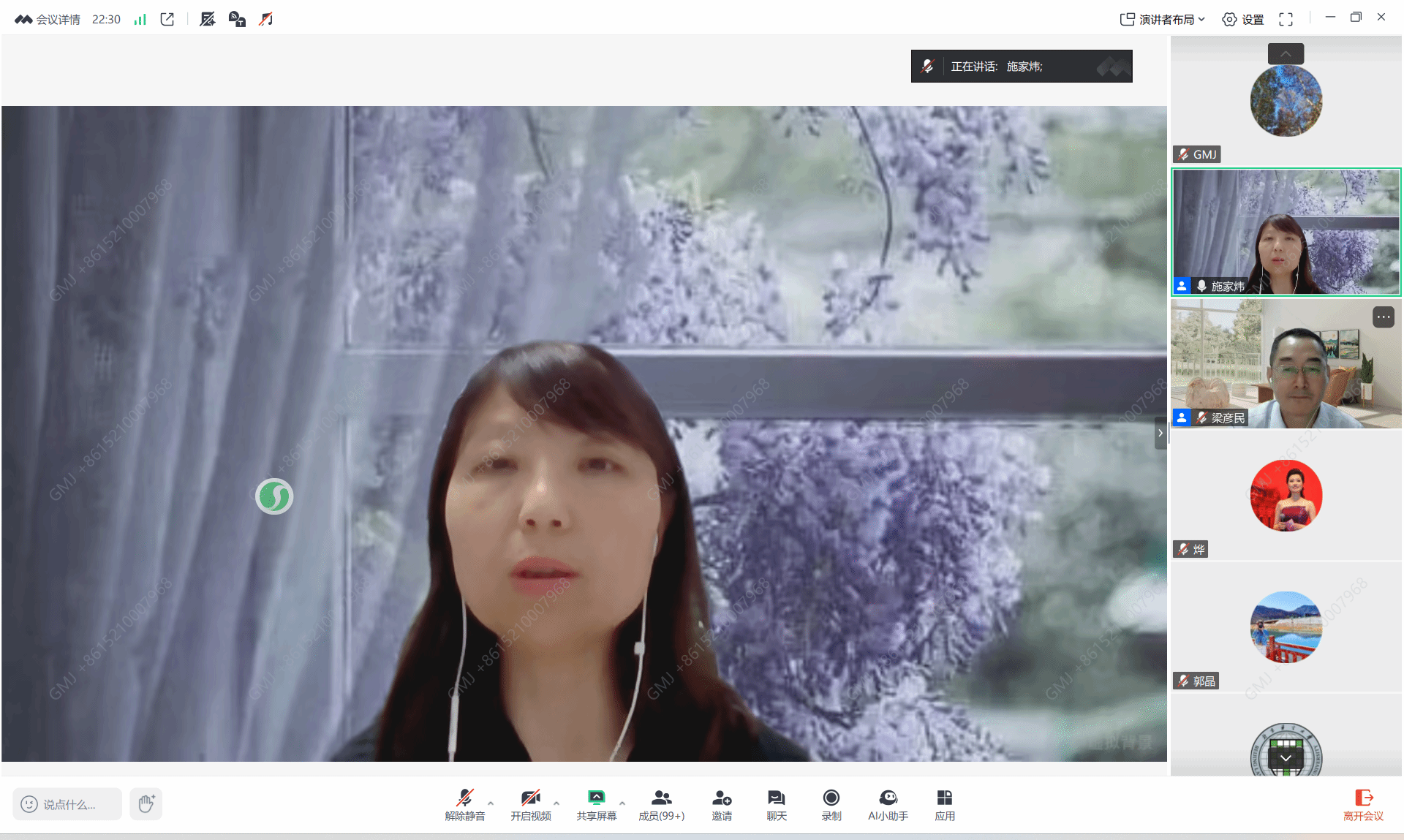Turn on camera with 开启视频
The height and width of the screenshot is (840, 1404).
[x=530, y=804]
